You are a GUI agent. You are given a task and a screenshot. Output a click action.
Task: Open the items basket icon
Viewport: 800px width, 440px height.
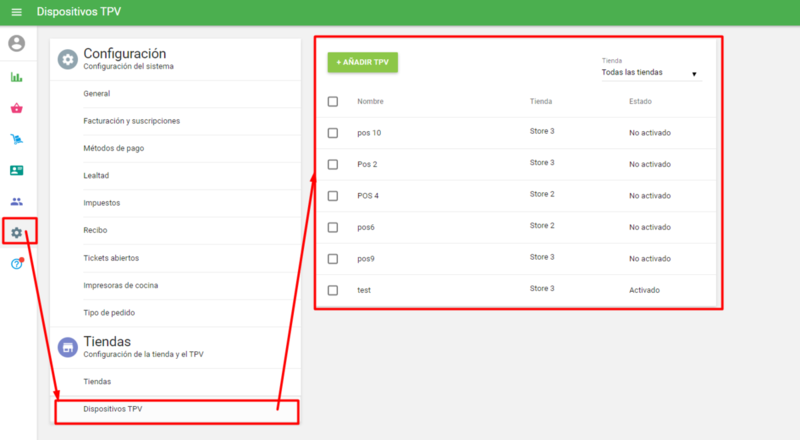(x=16, y=108)
